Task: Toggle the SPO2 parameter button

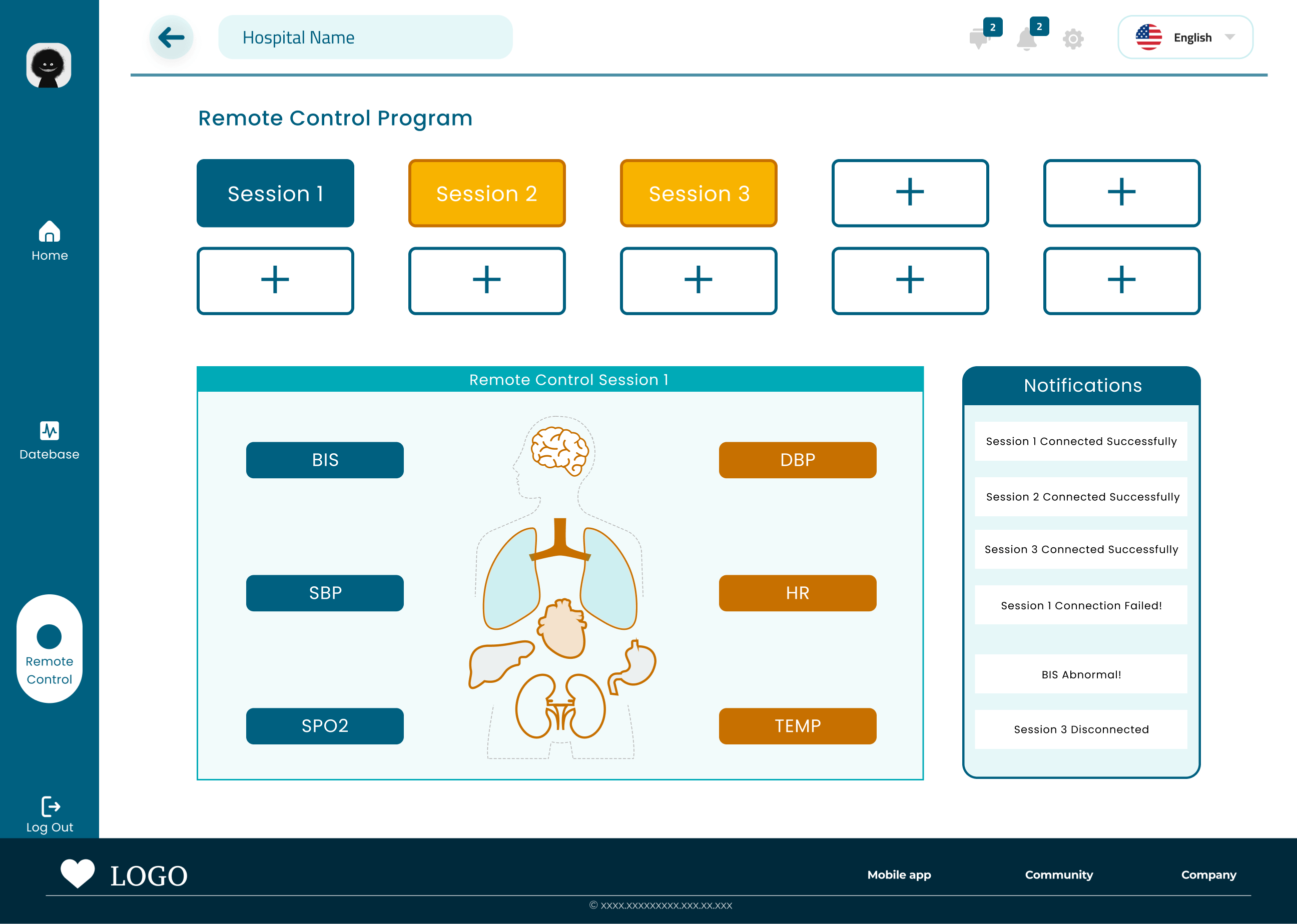Action: tap(325, 726)
